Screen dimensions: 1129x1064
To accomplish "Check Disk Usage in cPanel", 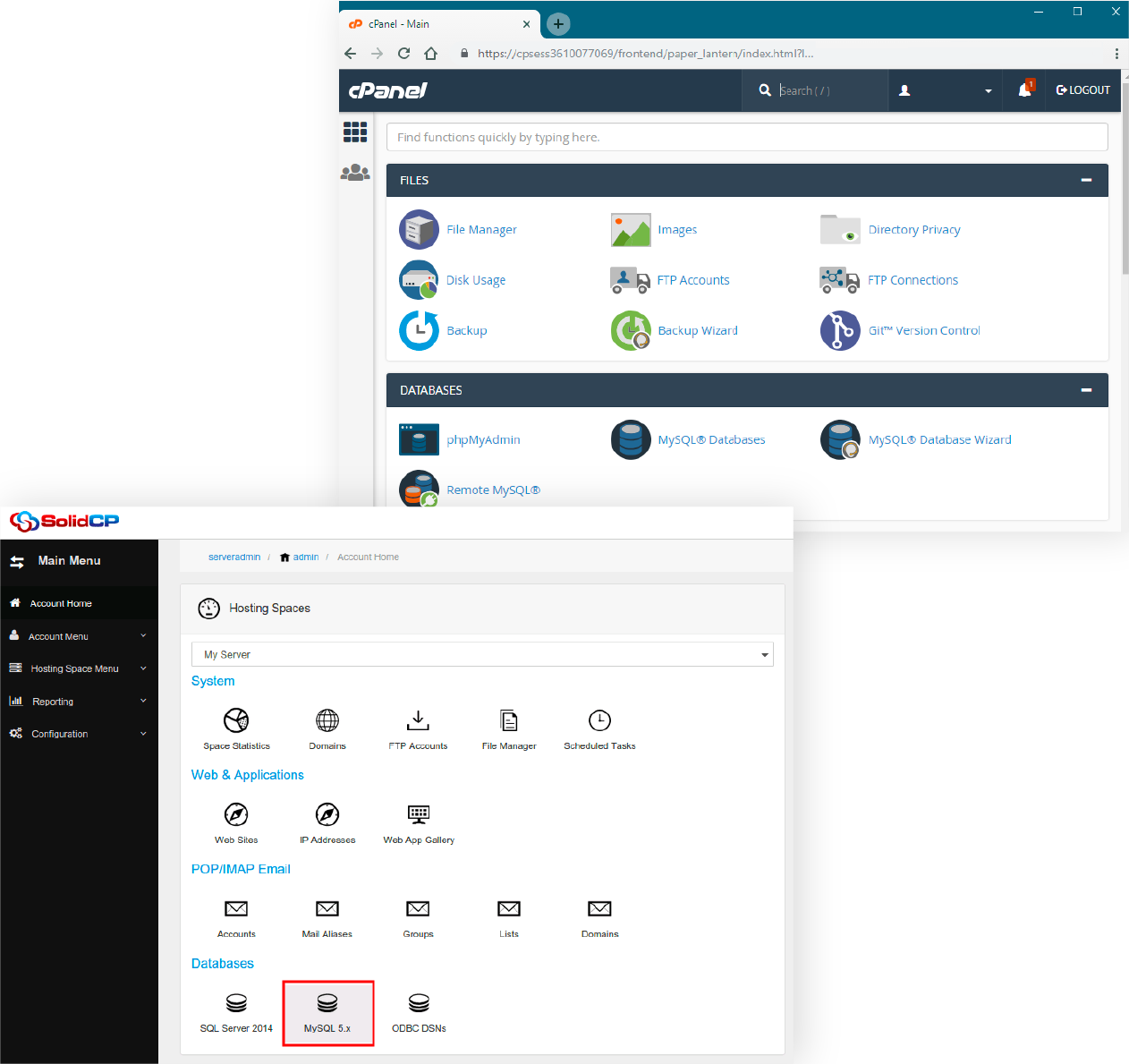I will [x=476, y=279].
